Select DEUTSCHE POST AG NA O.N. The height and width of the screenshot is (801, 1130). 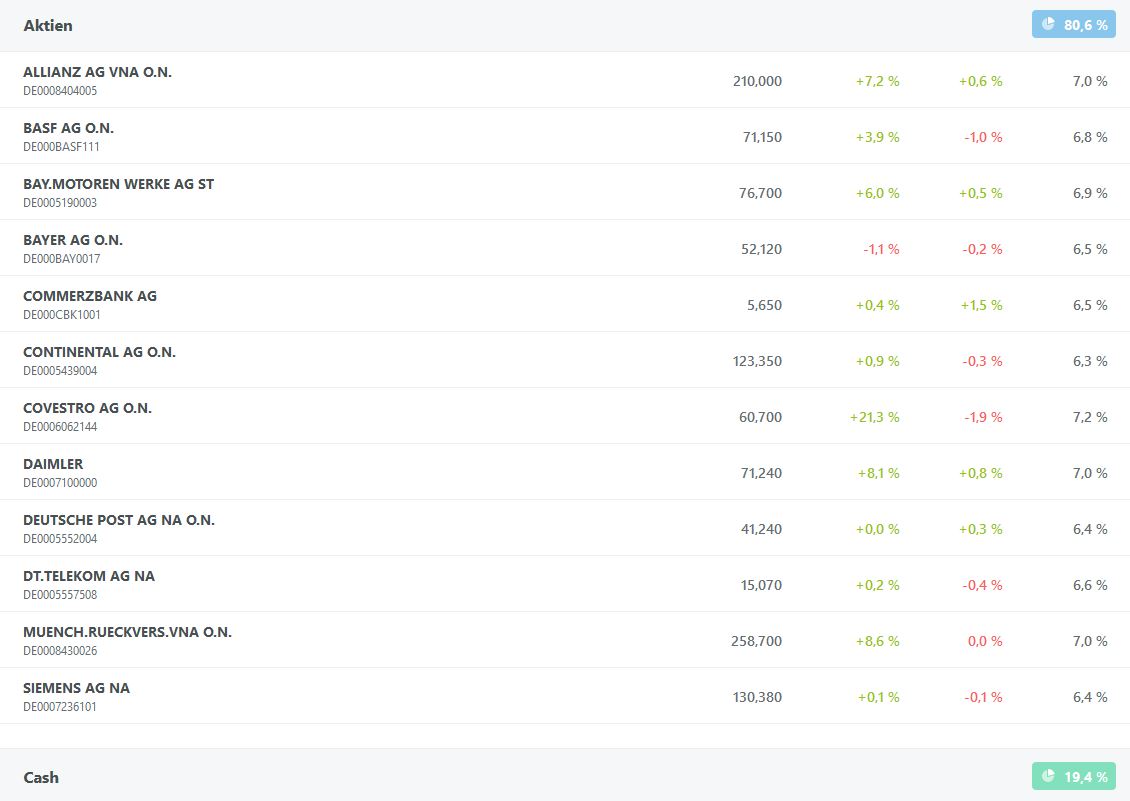[x=119, y=520]
